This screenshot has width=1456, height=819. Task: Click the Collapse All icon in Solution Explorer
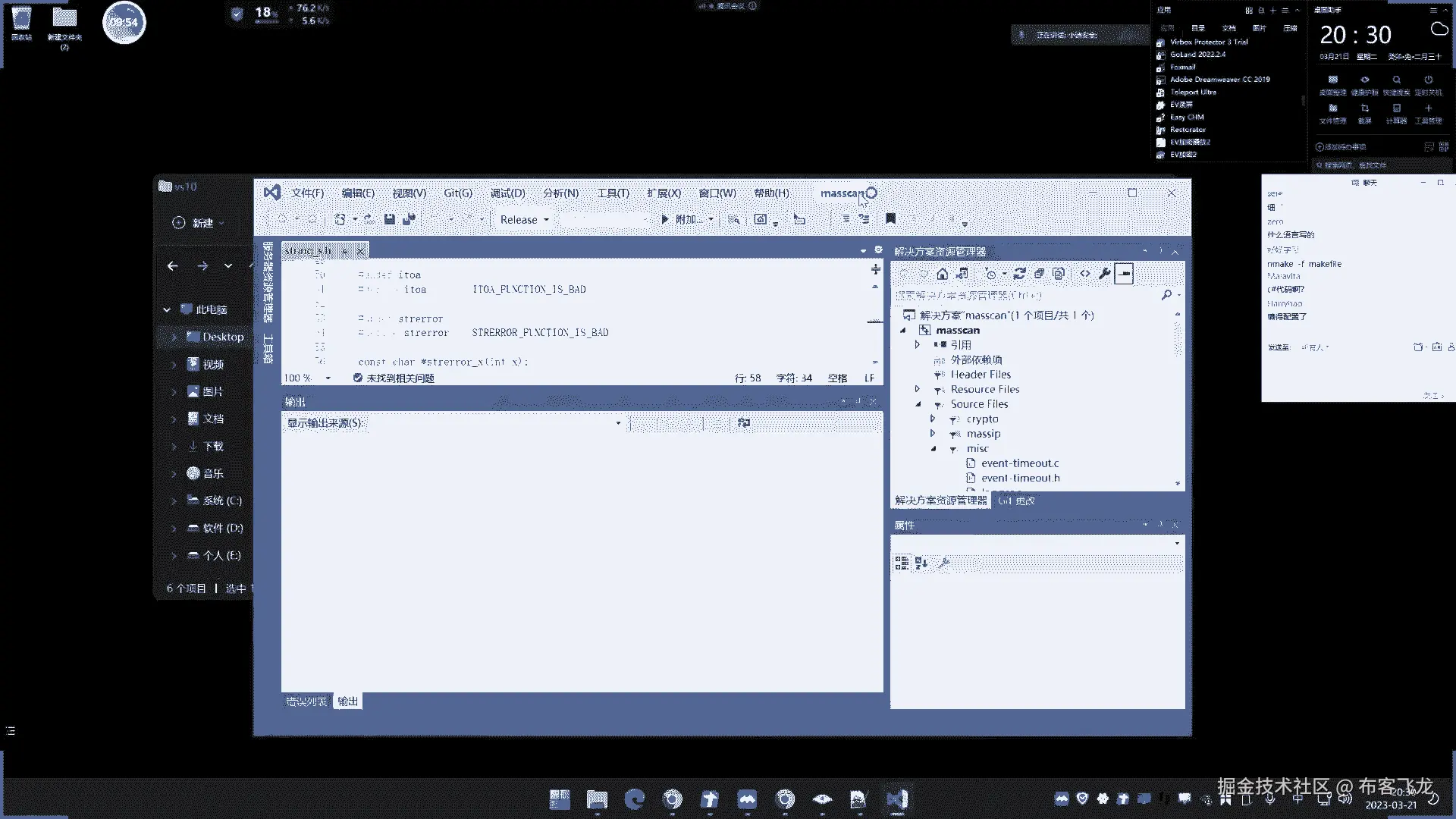pyautogui.click(x=1039, y=274)
